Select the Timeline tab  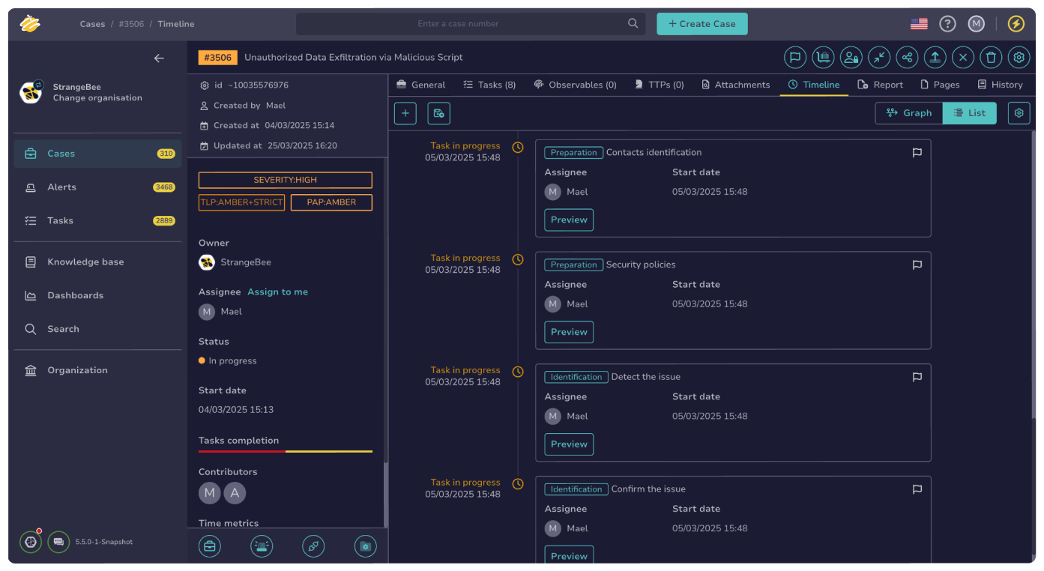click(814, 85)
